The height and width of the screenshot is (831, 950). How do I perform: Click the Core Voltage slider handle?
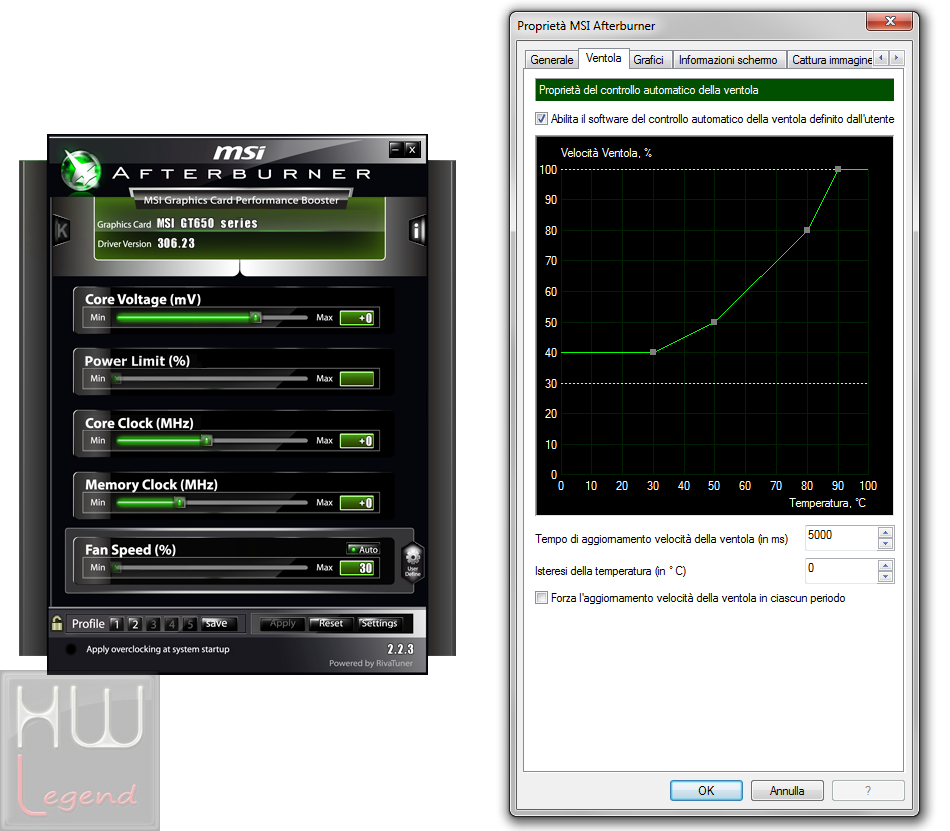point(256,317)
